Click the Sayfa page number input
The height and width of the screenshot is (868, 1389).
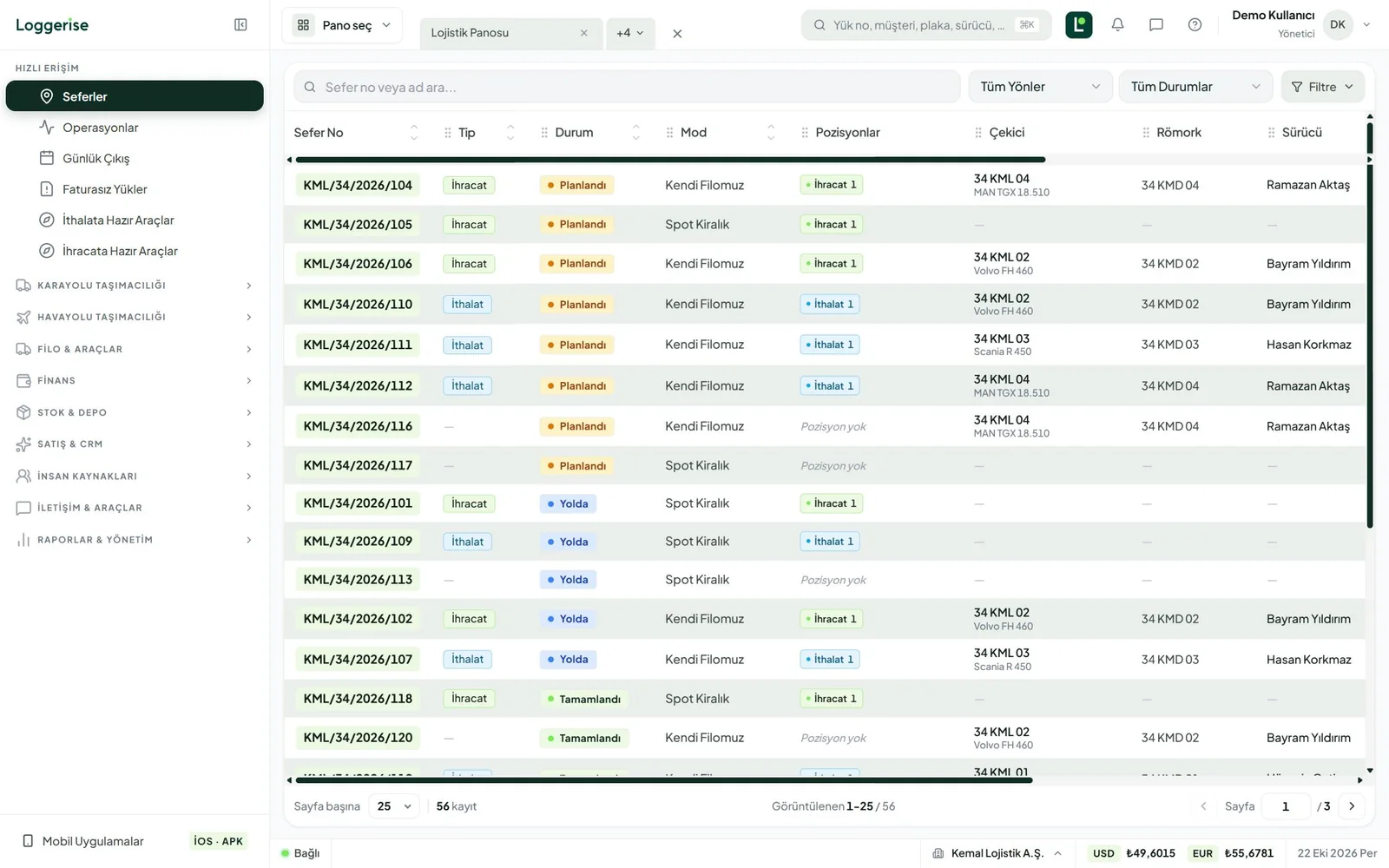[1285, 806]
